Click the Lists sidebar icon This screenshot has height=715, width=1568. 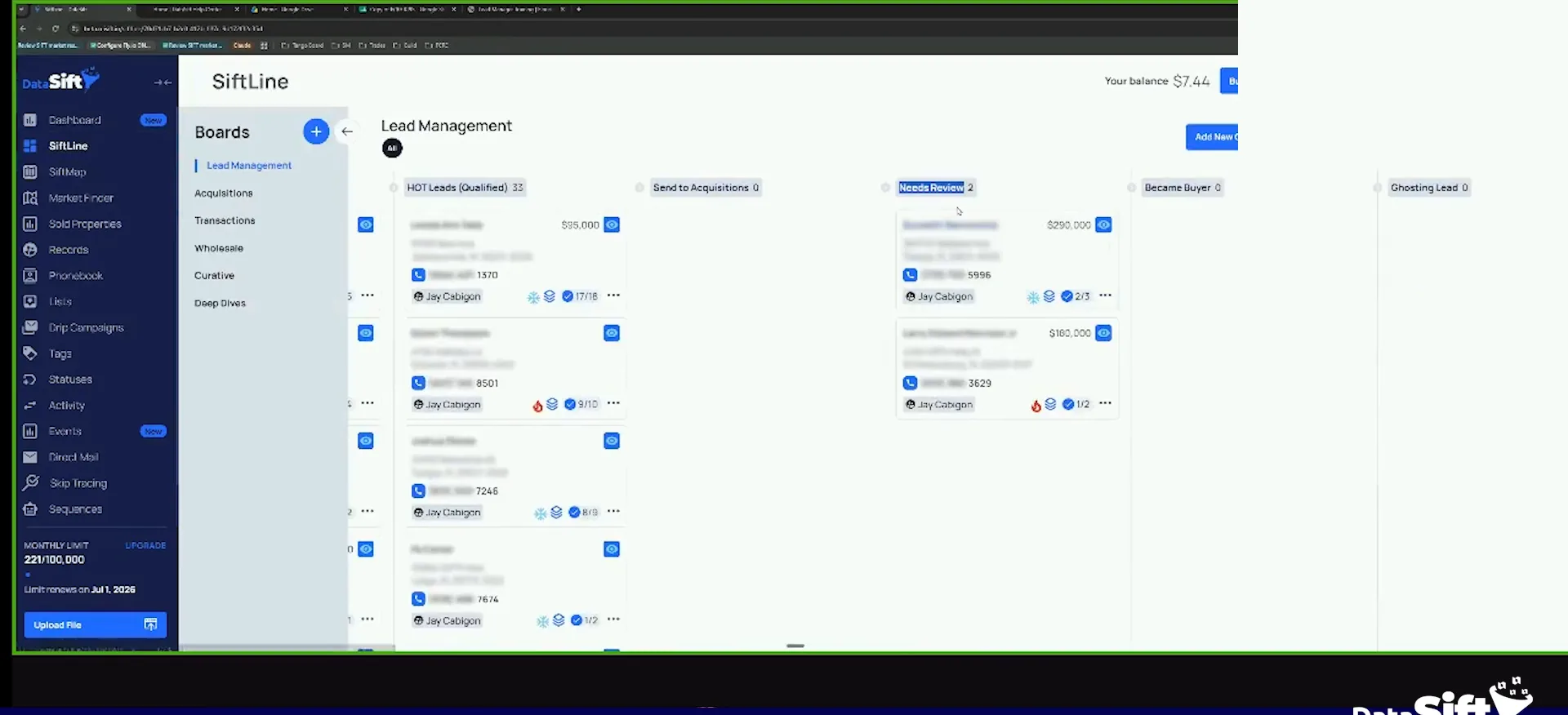(30, 301)
